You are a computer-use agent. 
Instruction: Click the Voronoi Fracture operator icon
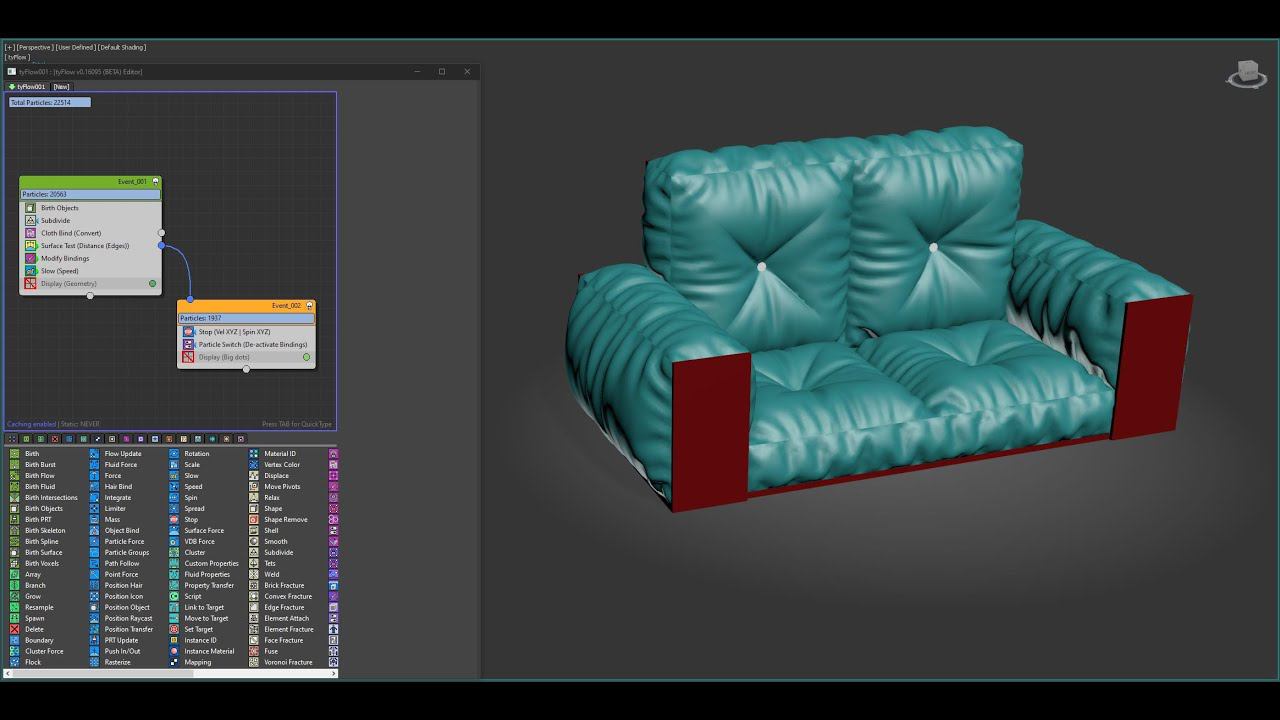click(x=254, y=663)
